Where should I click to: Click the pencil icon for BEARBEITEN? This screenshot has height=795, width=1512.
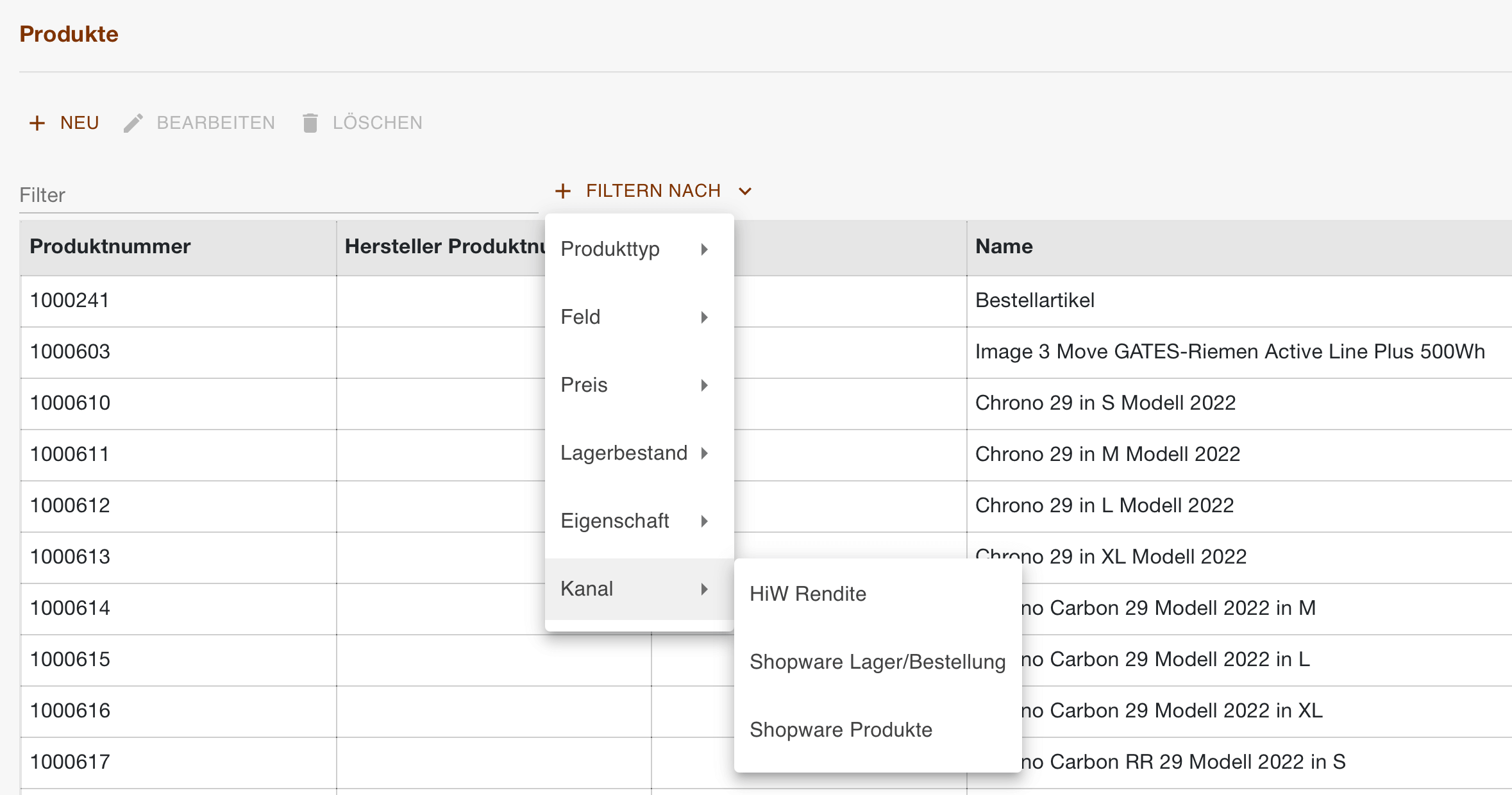133,122
